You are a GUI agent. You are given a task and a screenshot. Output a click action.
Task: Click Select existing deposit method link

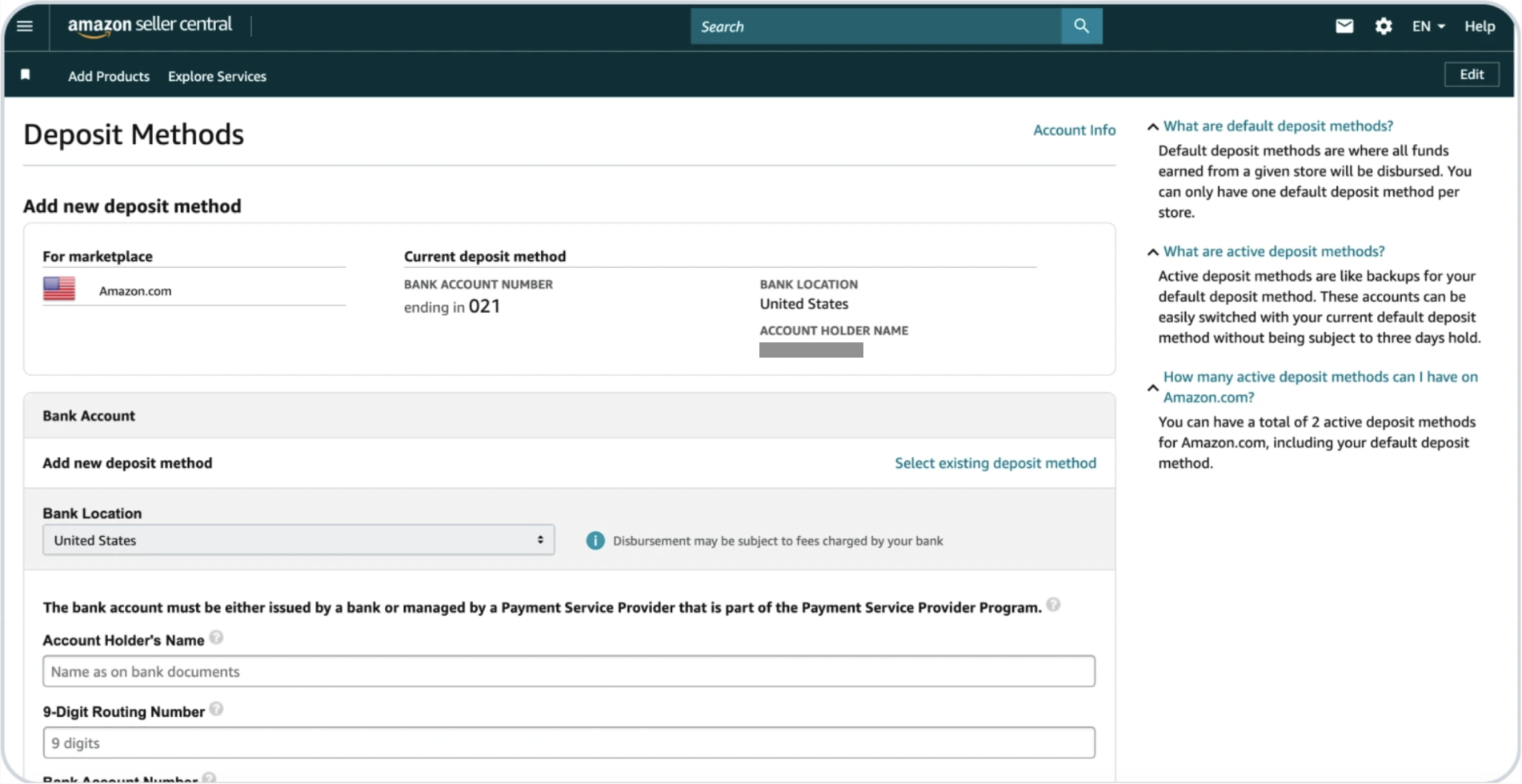(995, 463)
